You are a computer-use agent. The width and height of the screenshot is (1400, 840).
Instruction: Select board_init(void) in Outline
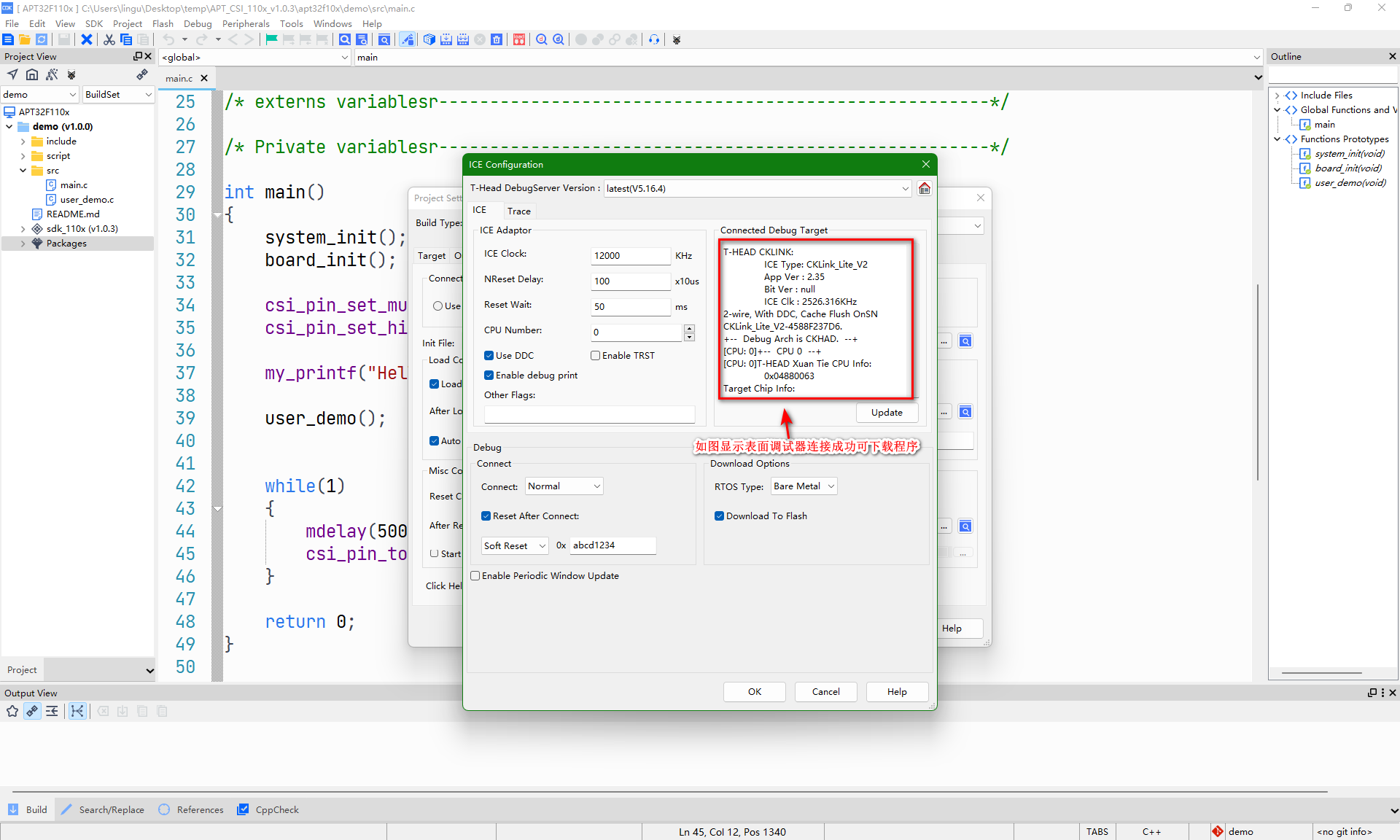coord(1348,168)
